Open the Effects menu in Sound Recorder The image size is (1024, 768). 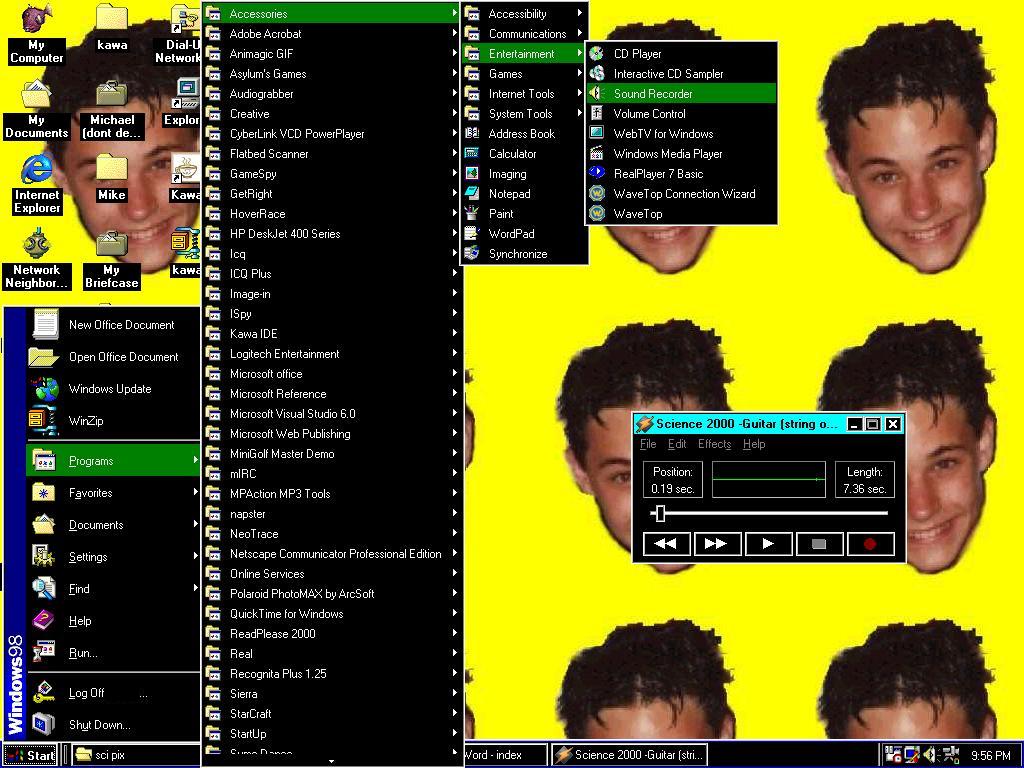(x=714, y=444)
